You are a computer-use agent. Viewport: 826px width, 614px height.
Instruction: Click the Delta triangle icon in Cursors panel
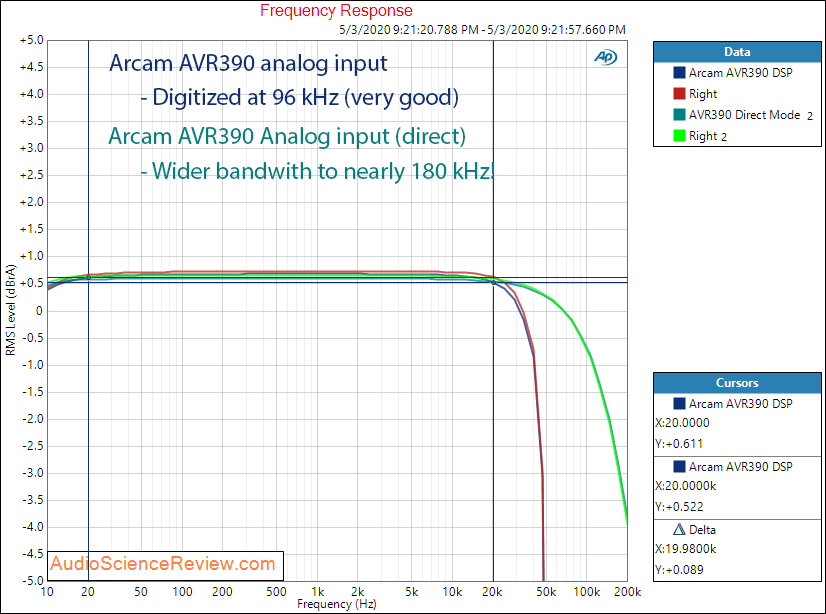pyautogui.click(x=679, y=529)
